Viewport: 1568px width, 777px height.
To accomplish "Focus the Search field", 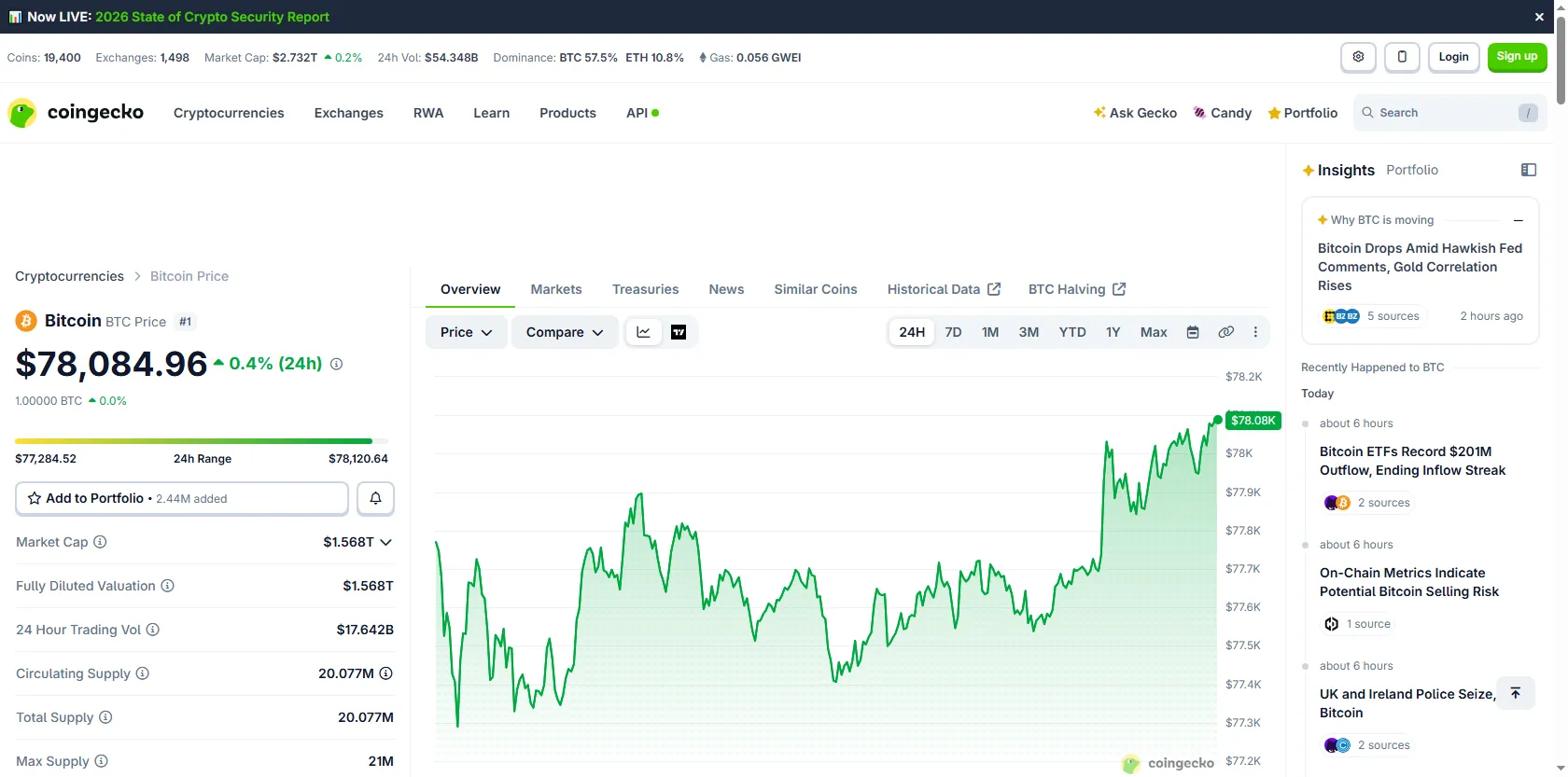I will 1449,113.
